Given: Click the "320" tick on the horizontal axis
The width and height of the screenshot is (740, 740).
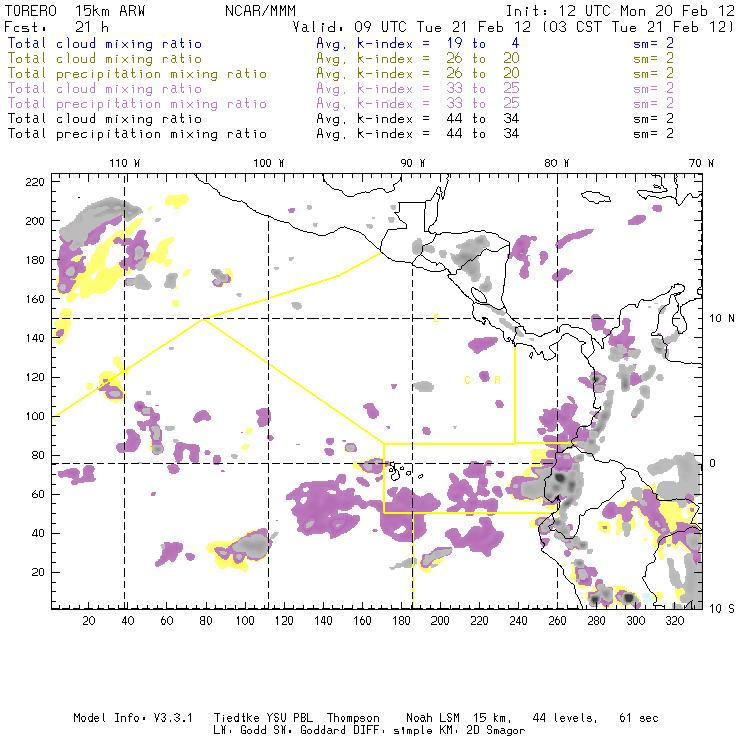Looking at the screenshot, I should pos(674,621).
